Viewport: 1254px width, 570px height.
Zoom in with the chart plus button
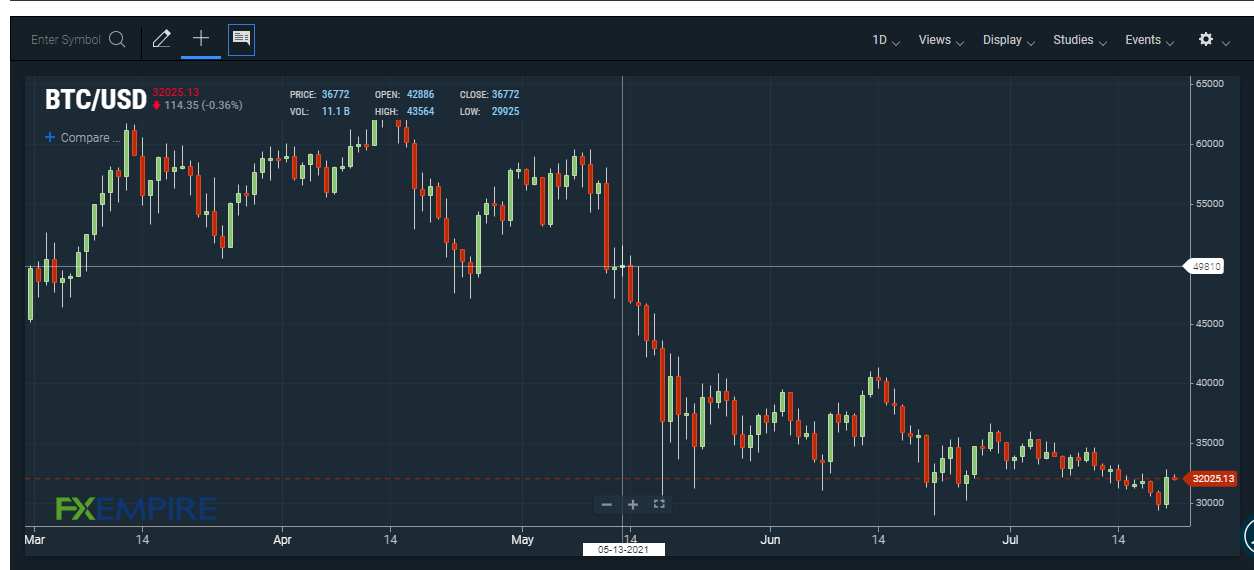[632, 504]
